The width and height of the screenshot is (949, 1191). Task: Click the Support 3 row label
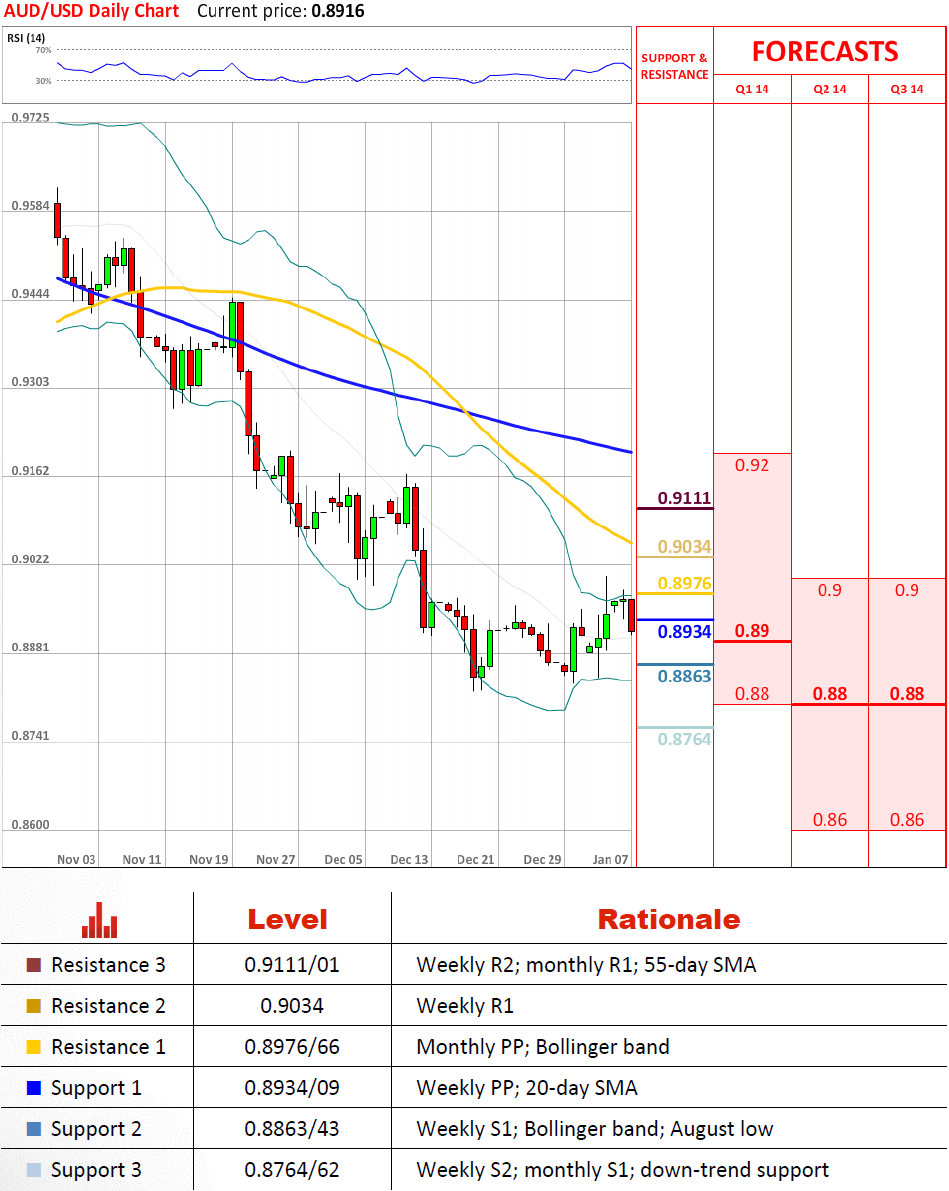click(96, 1170)
